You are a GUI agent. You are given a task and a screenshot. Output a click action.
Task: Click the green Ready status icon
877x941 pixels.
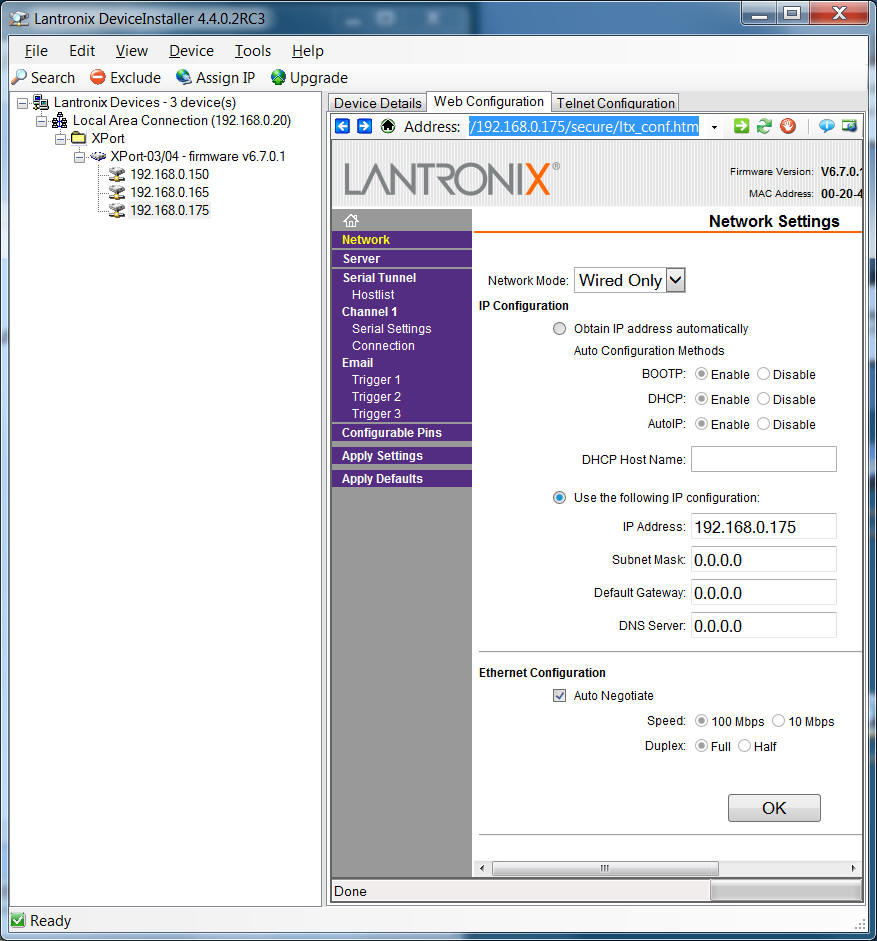(18, 920)
